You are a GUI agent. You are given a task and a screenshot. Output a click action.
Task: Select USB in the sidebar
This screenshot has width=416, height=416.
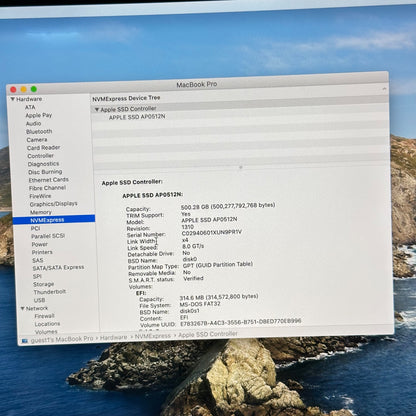point(39,300)
